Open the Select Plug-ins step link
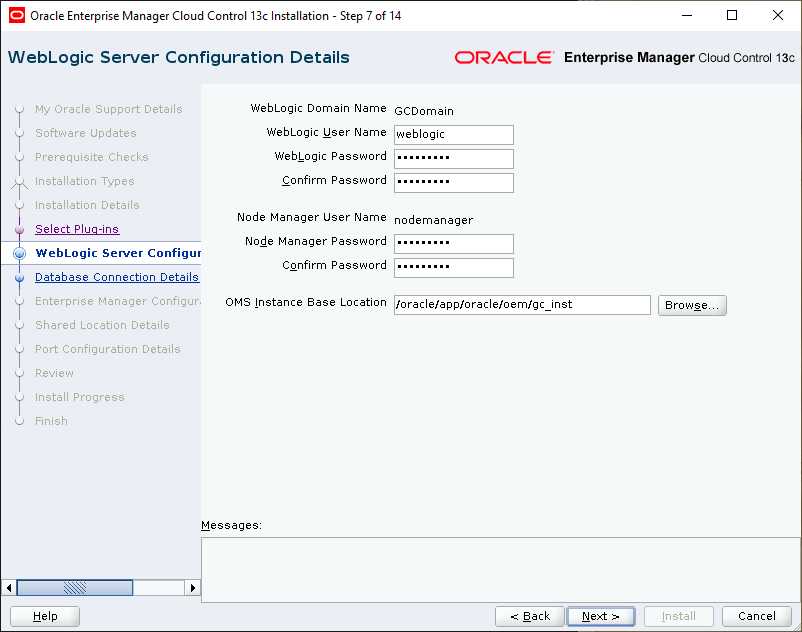 tap(77, 229)
